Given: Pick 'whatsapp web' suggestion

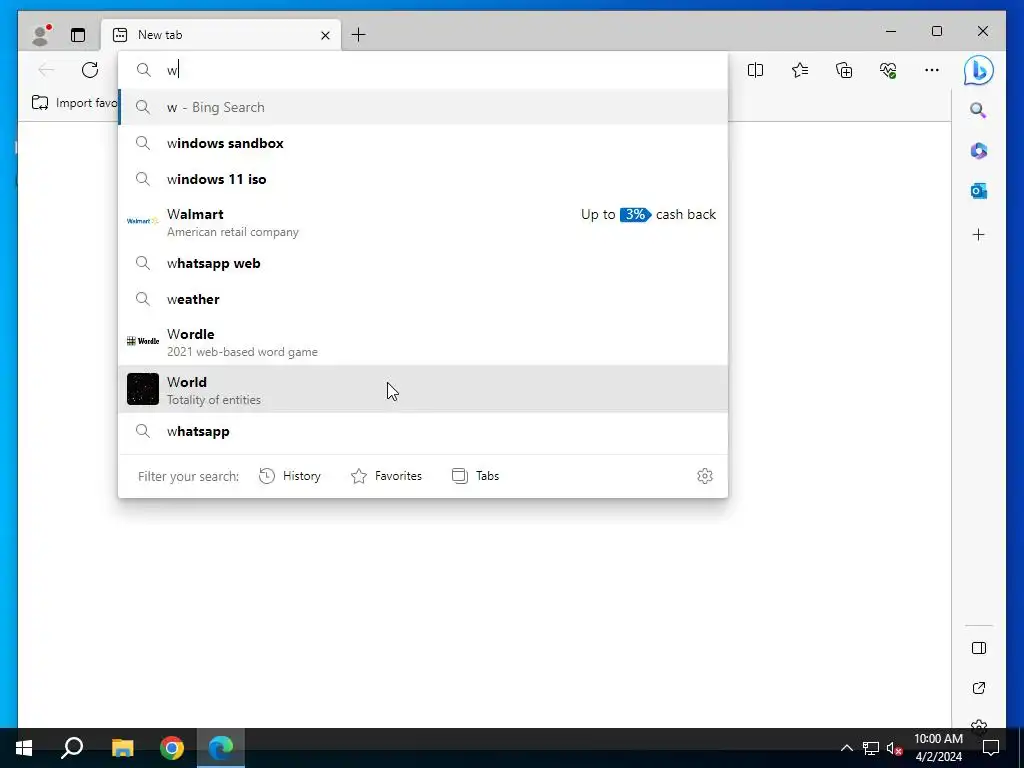Looking at the screenshot, I should click(423, 263).
